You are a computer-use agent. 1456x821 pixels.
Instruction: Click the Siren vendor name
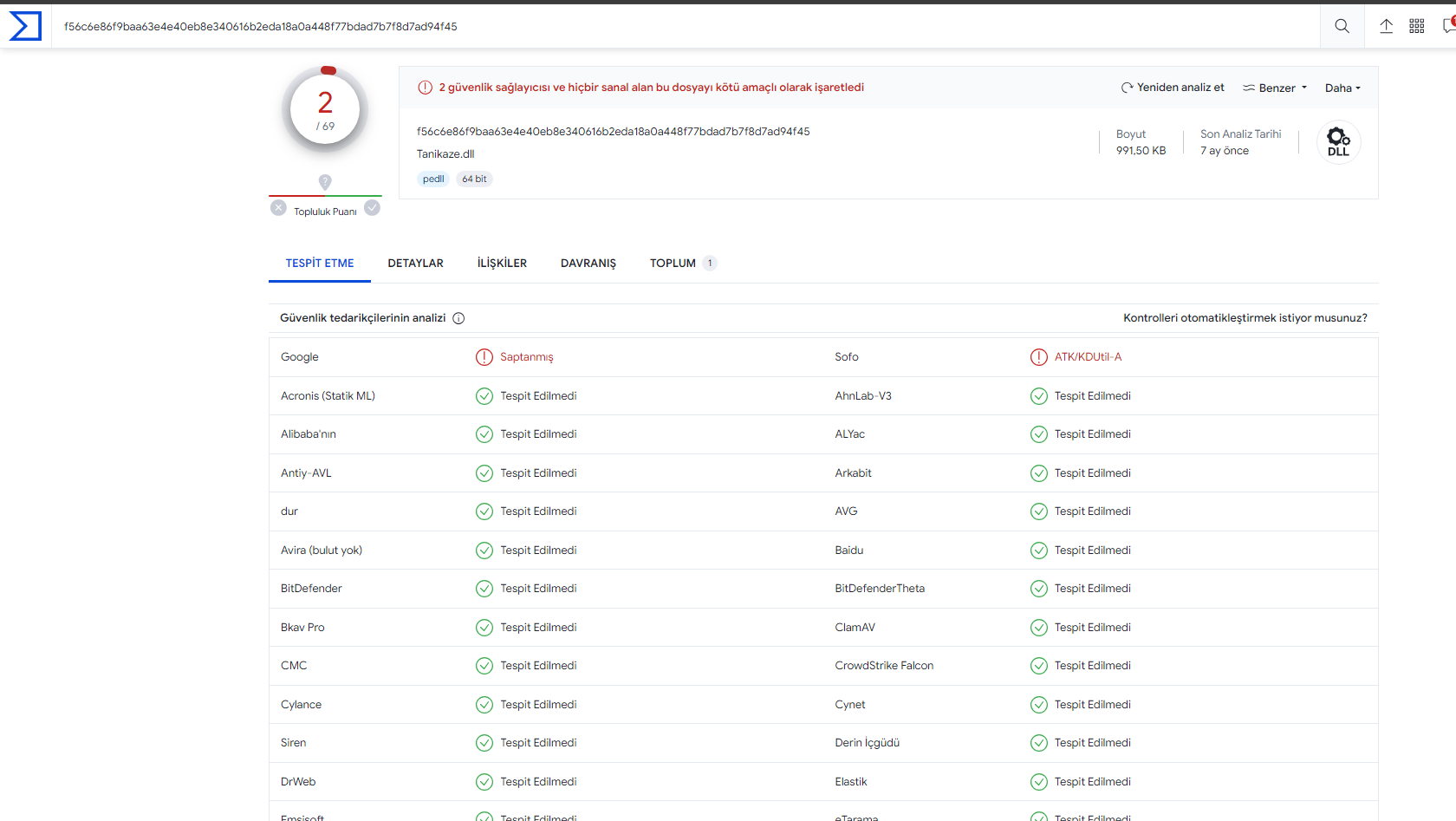tap(293, 743)
